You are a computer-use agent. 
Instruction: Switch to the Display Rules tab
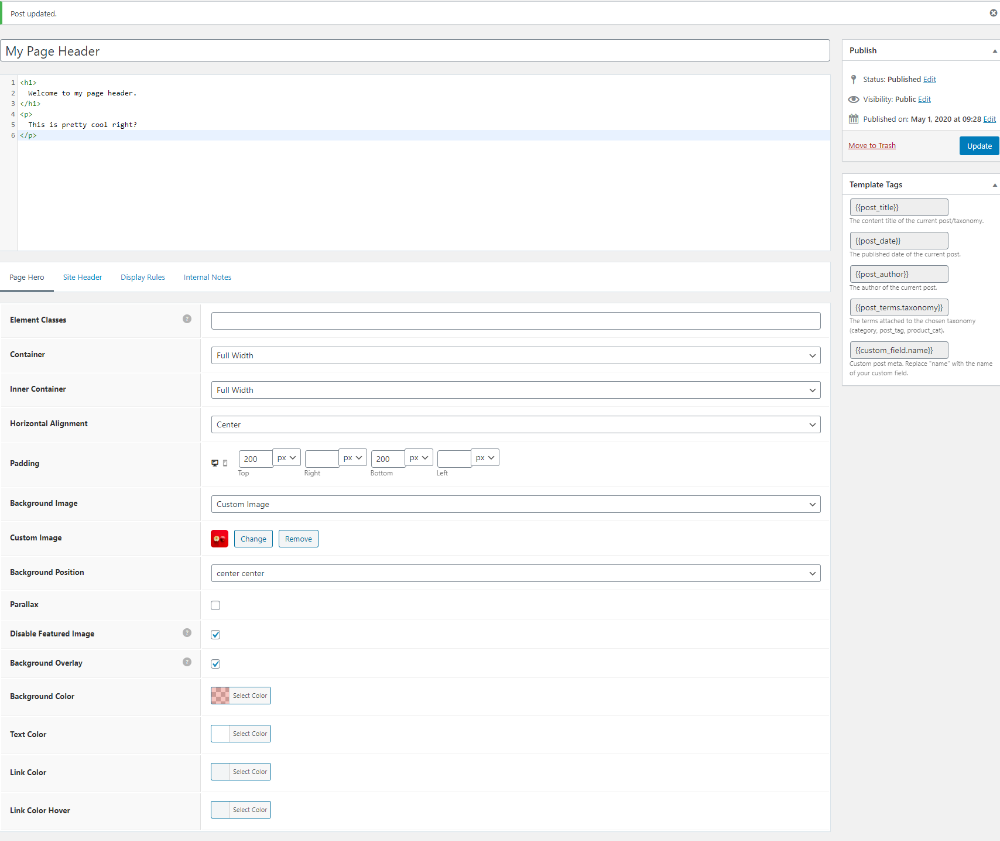click(x=142, y=277)
